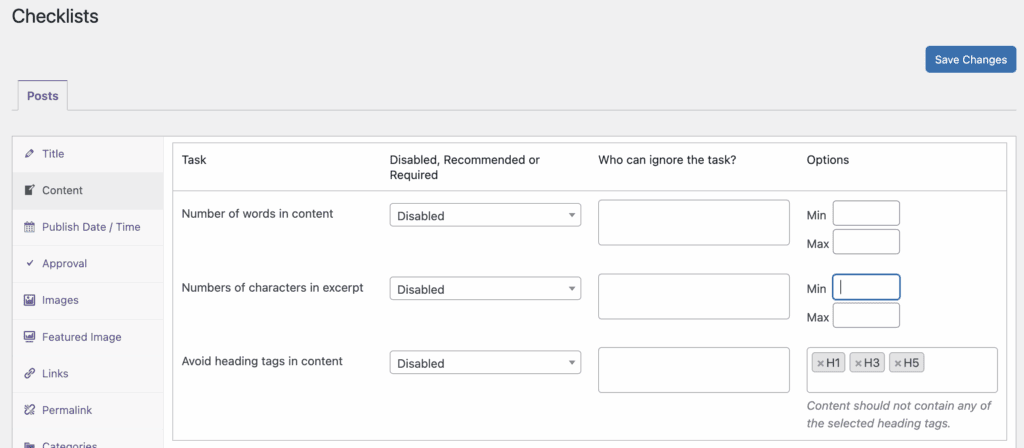Switch to the Posts tab
1024x448 pixels.
point(42,95)
